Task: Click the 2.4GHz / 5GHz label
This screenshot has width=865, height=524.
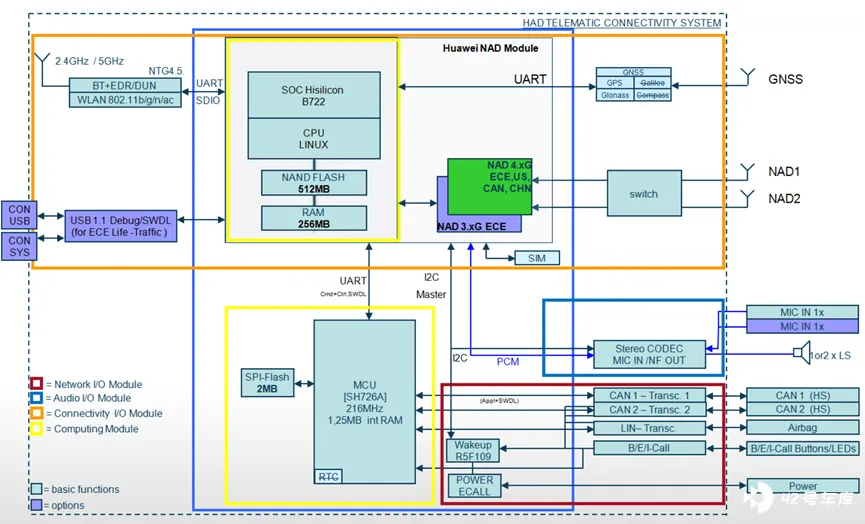Action: 89,61
